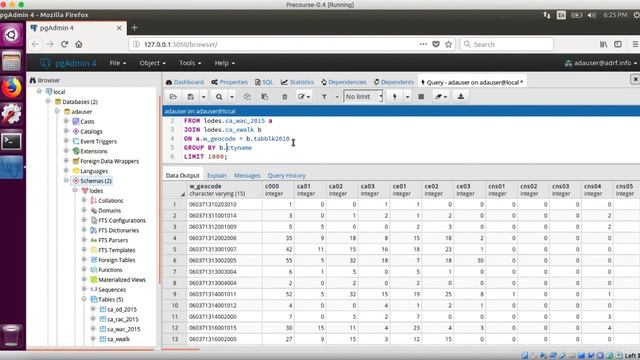Expand the ca_od_2015 table node
This screenshot has width=640, height=360.
point(93,309)
